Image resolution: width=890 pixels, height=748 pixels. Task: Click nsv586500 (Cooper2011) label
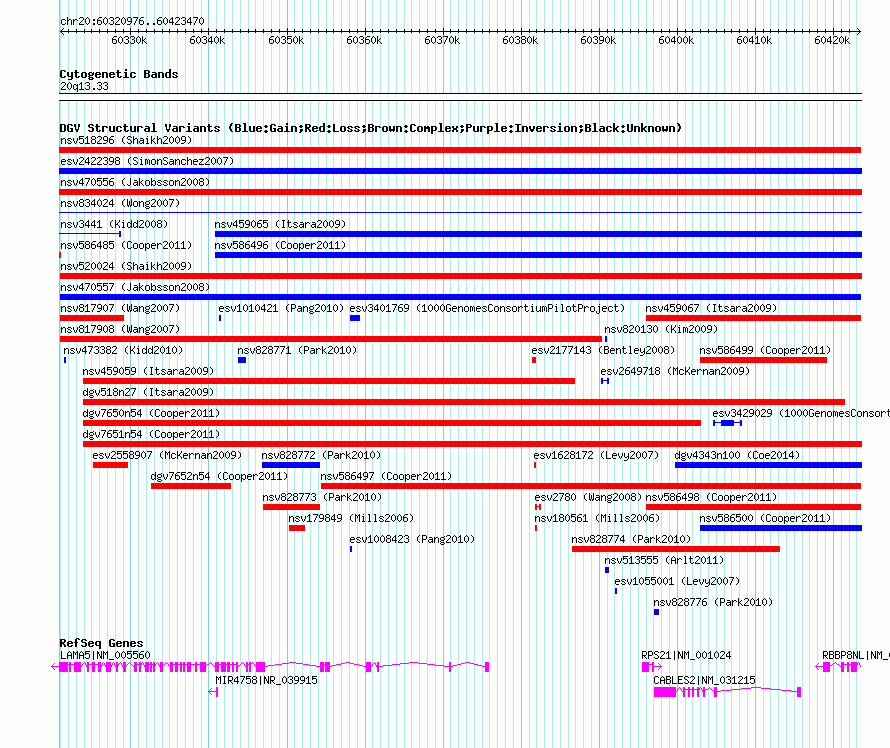765,518
